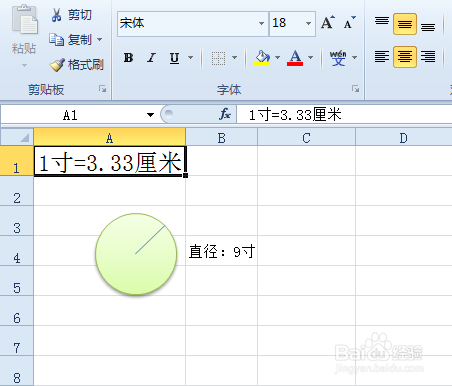Select row 6 header

click(17, 311)
